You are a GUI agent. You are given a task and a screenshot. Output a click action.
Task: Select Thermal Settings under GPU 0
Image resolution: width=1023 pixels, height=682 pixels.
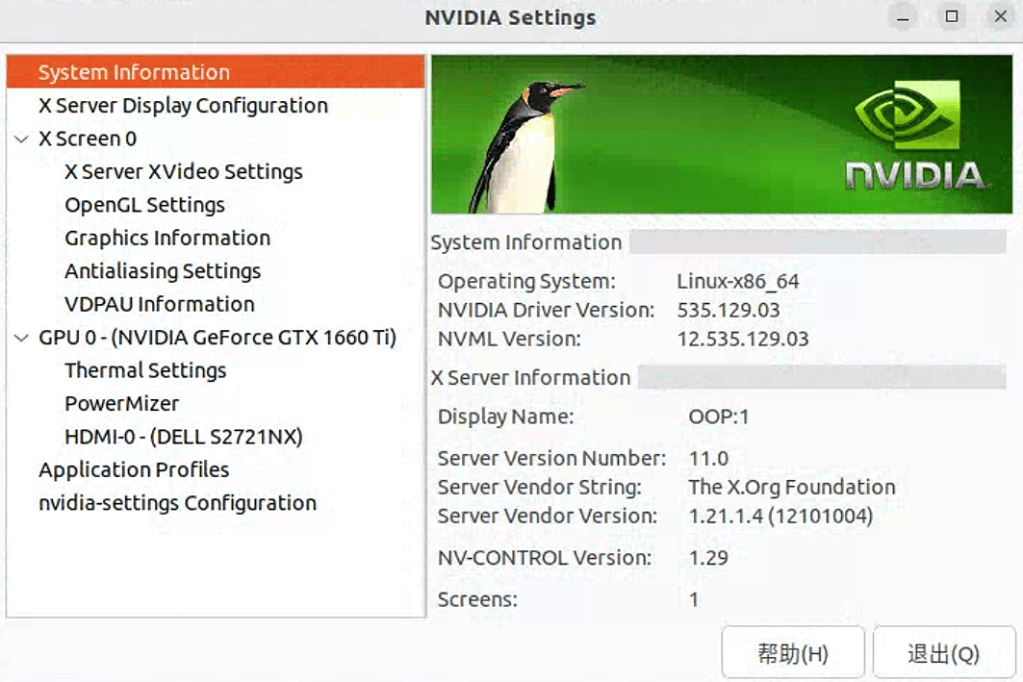(x=144, y=370)
